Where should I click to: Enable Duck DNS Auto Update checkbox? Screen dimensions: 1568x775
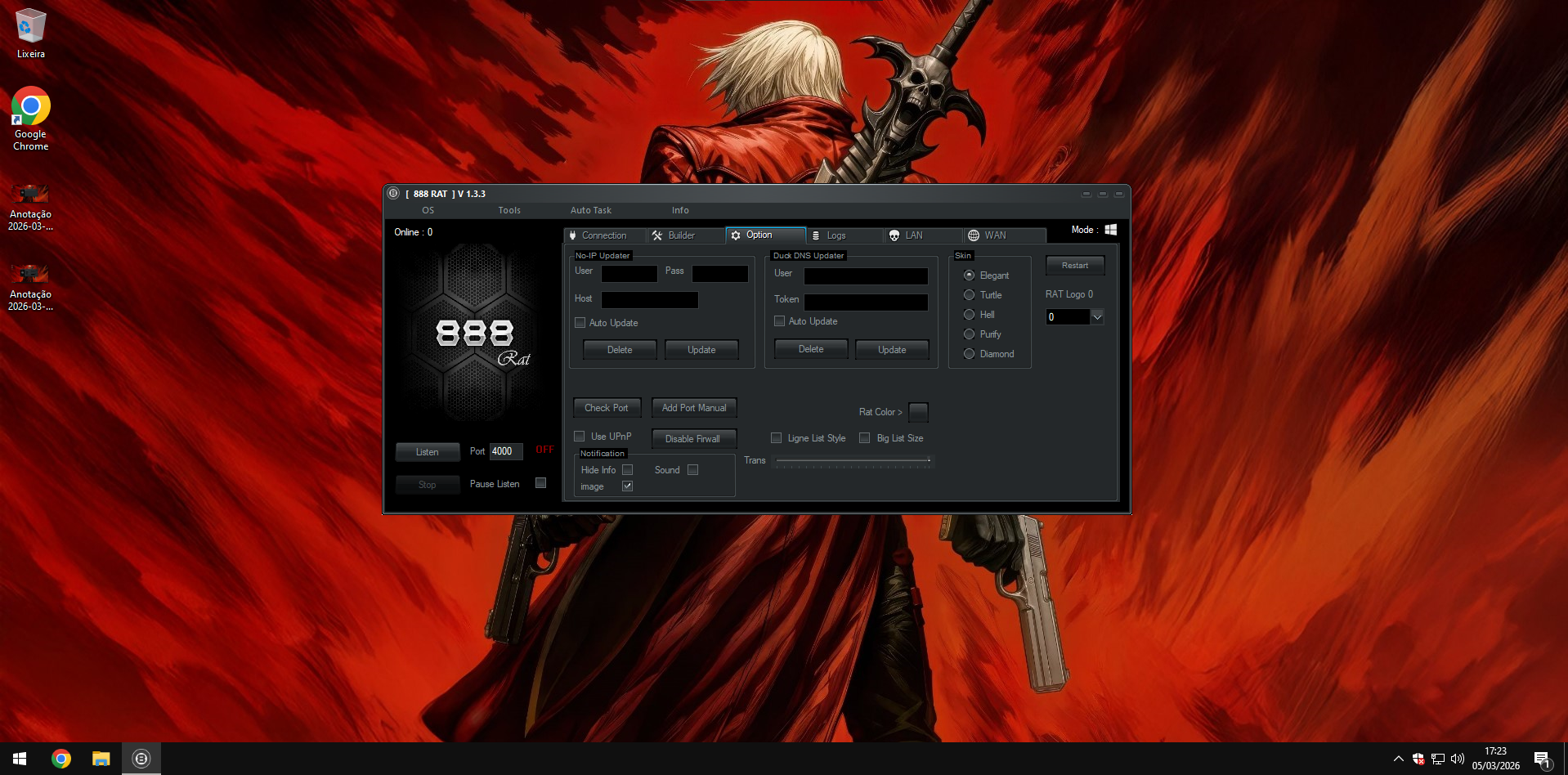(x=779, y=321)
